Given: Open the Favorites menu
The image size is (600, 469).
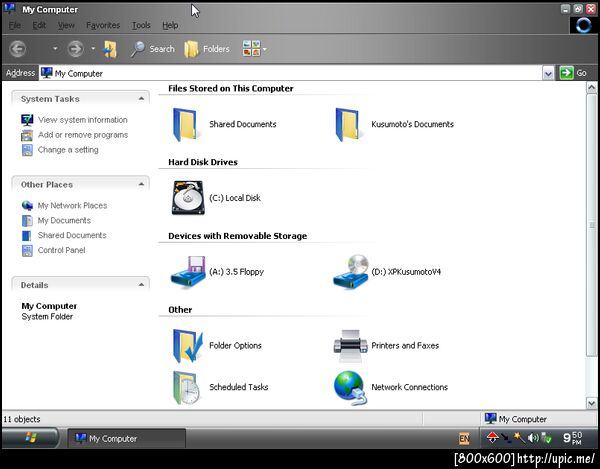Looking at the screenshot, I should pyautogui.click(x=103, y=25).
